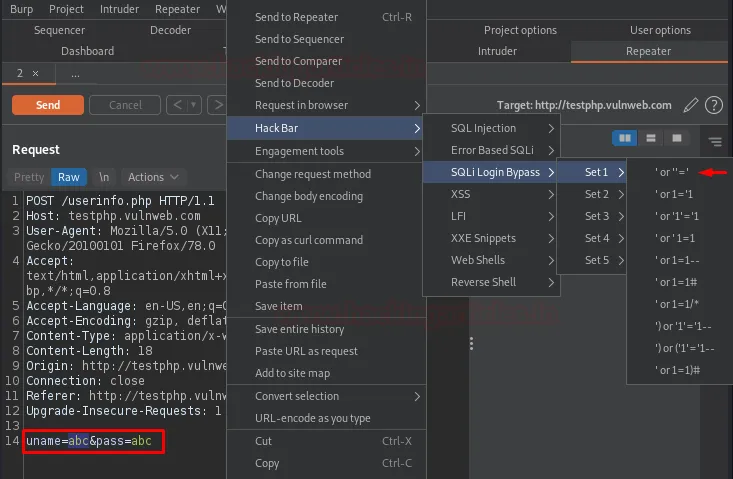Open Set 2 payload list
The width and height of the screenshot is (733, 479).
[x=591, y=194]
